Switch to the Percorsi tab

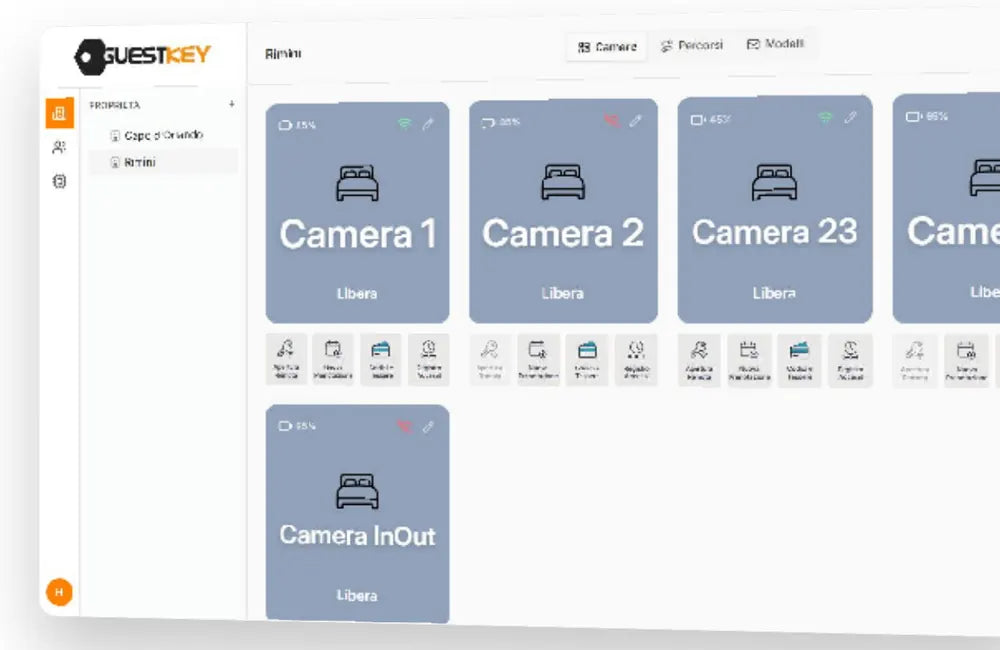click(x=692, y=45)
